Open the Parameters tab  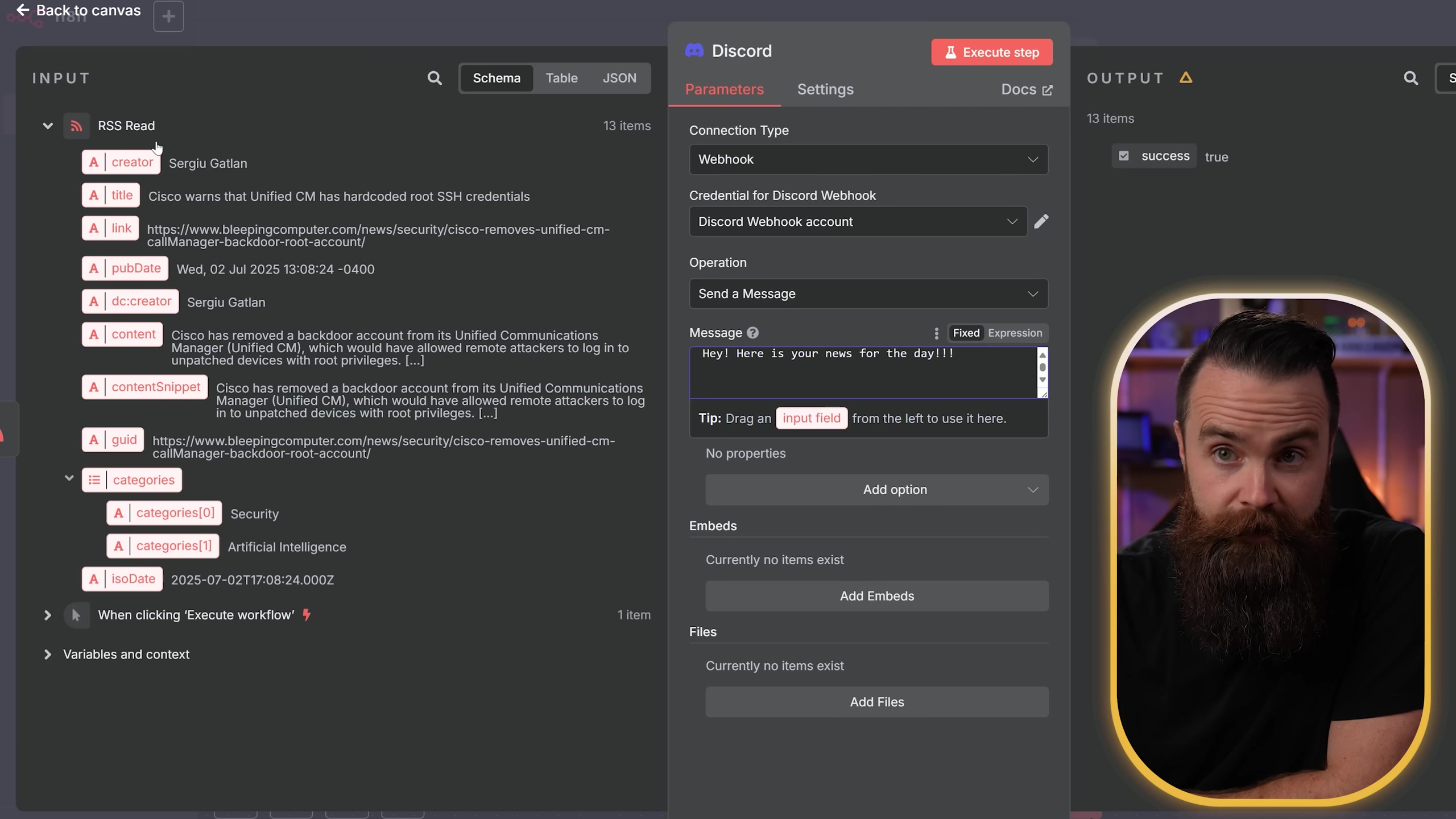[724, 89]
